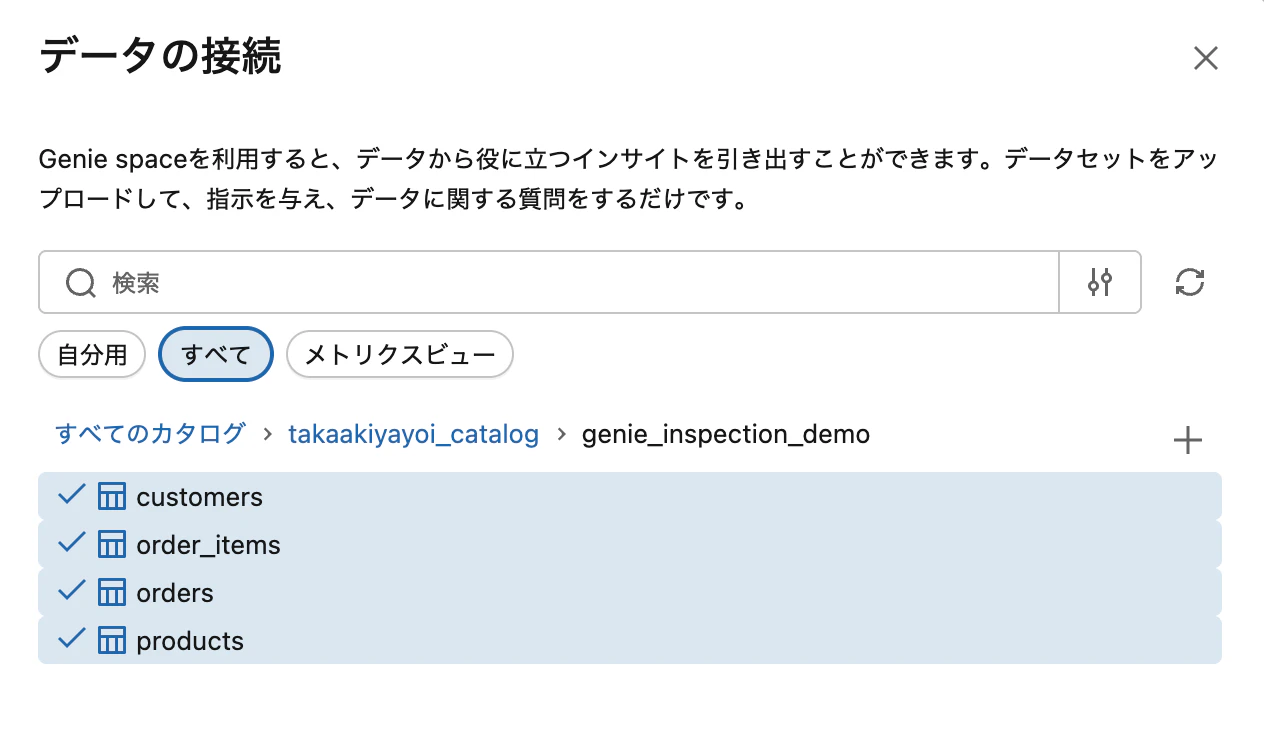
Task: Expand the order_items table row
Action: pyautogui.click(x=208, y=543)
